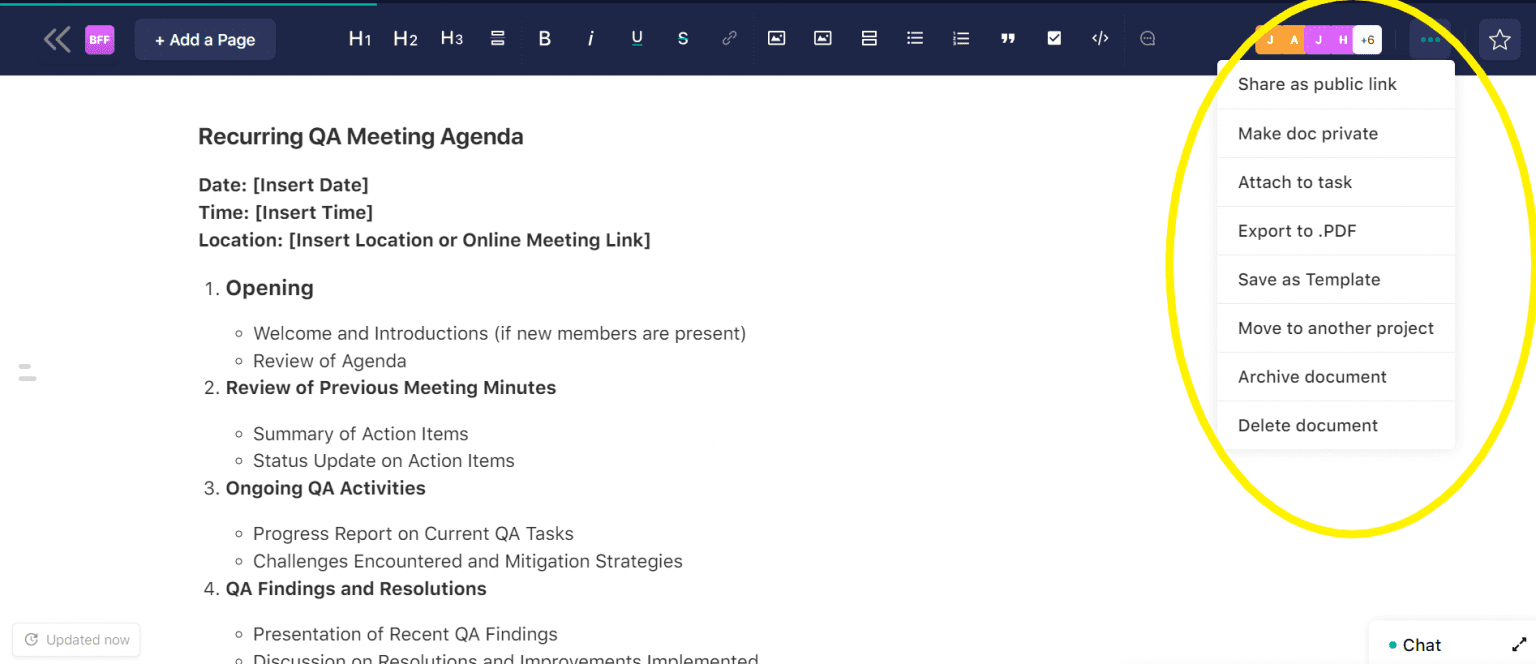Click the Updated now status button

[75, 639]
